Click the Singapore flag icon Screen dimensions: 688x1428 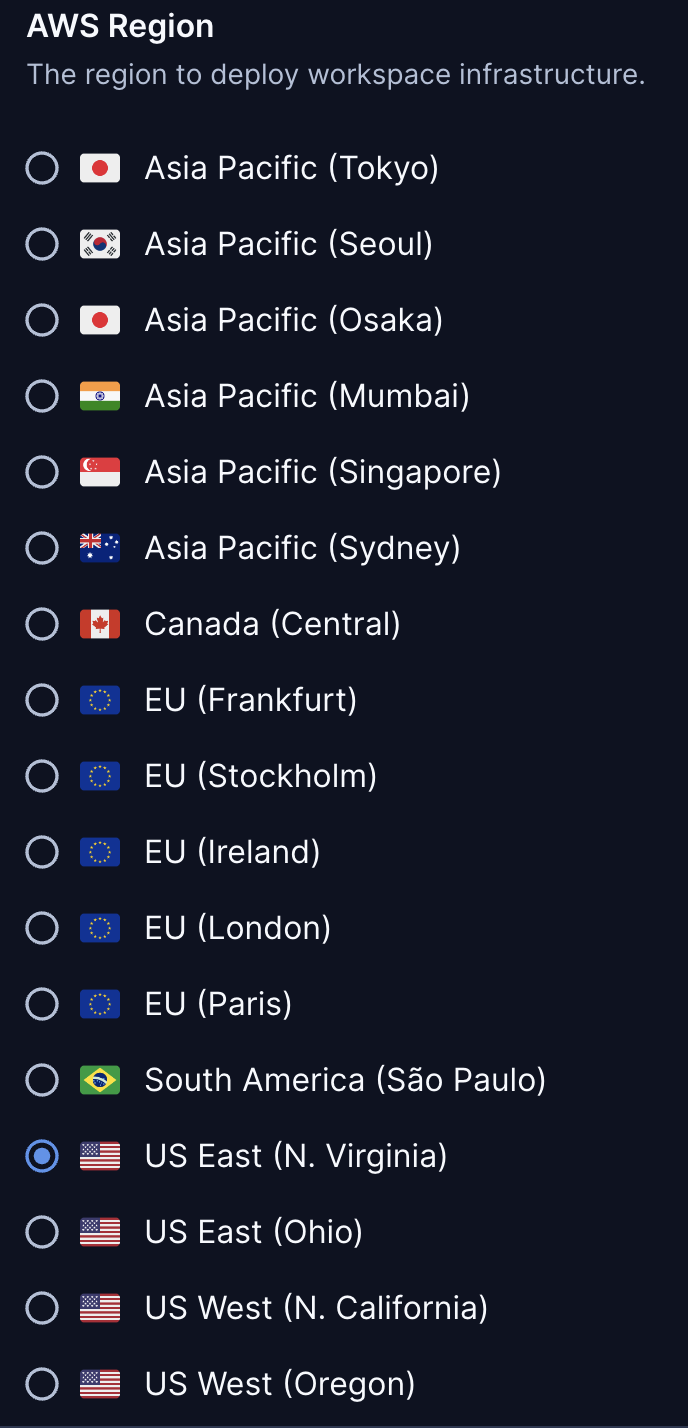99,472
